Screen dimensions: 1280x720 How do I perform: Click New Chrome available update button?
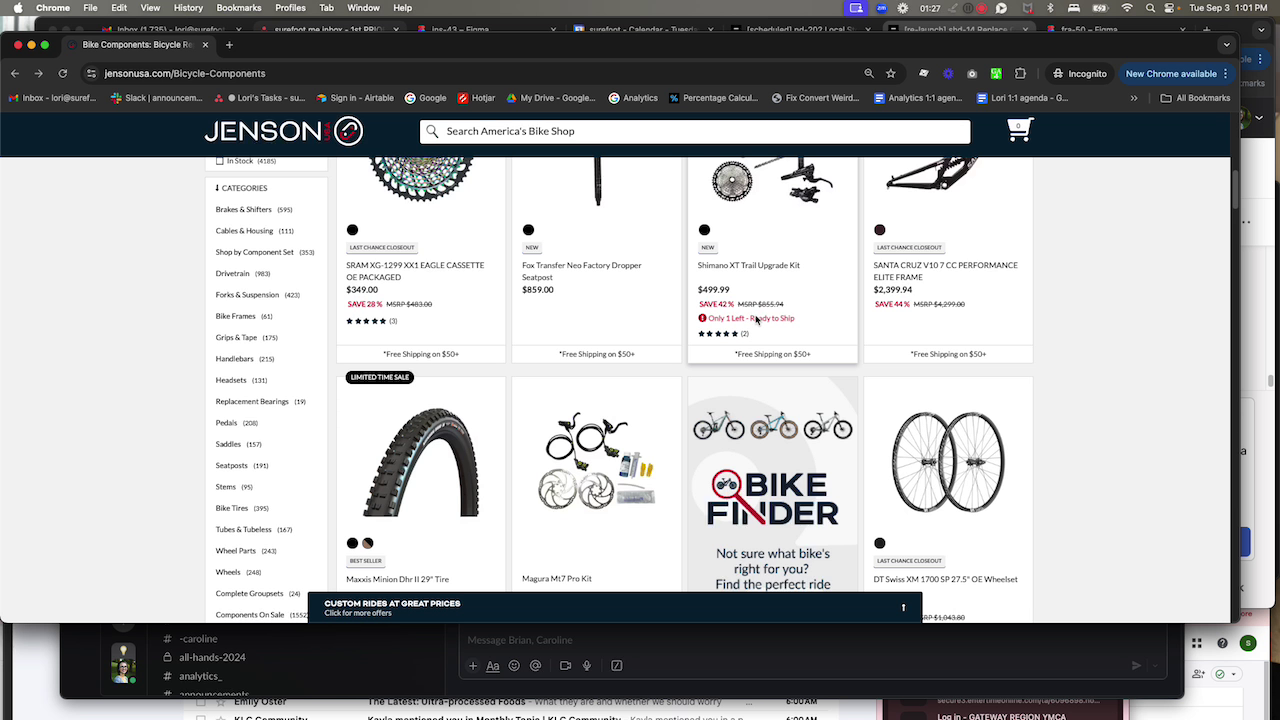pos(1177,73)
